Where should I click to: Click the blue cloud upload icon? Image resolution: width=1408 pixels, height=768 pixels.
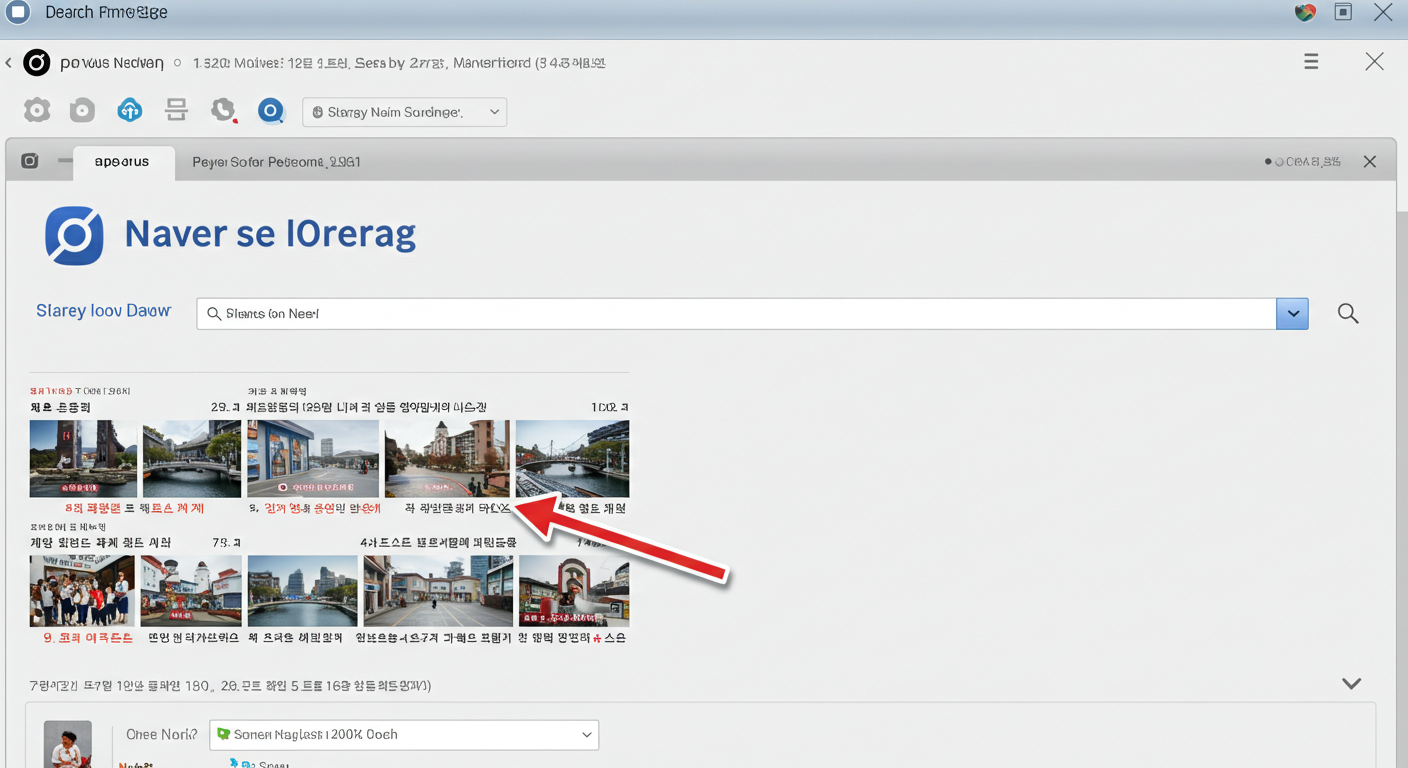129,110
